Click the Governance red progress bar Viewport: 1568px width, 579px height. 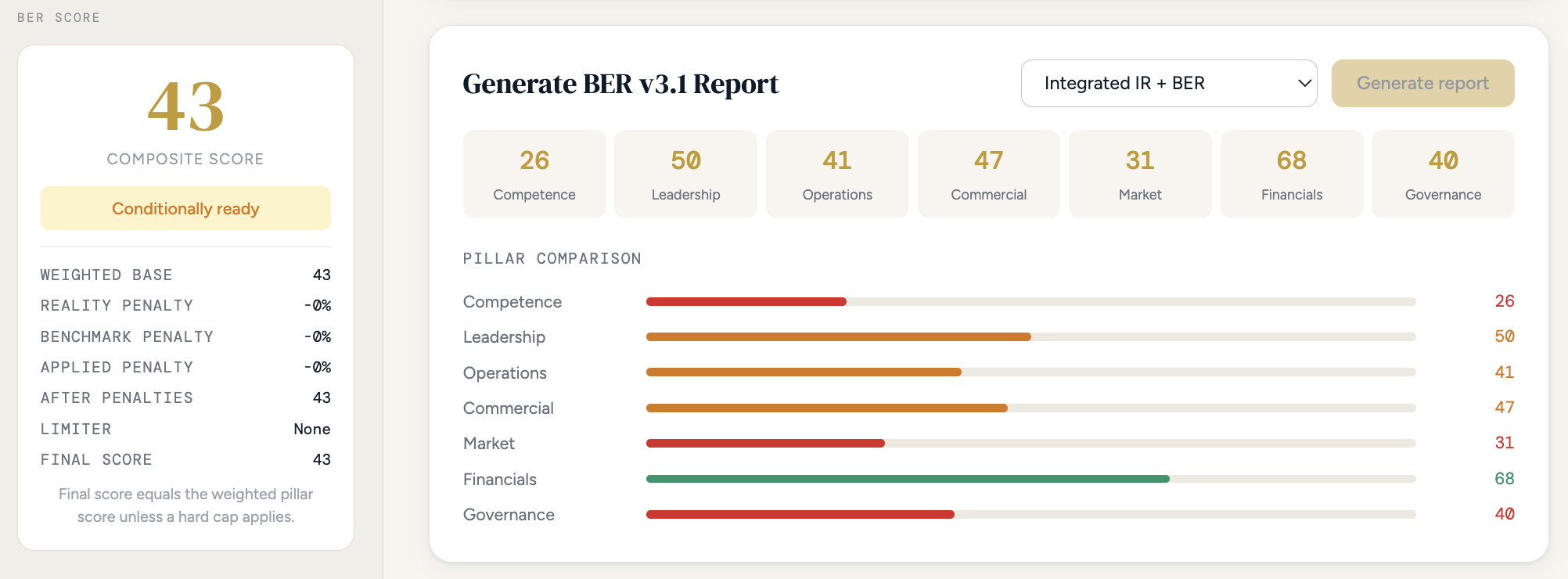(800, 514)
